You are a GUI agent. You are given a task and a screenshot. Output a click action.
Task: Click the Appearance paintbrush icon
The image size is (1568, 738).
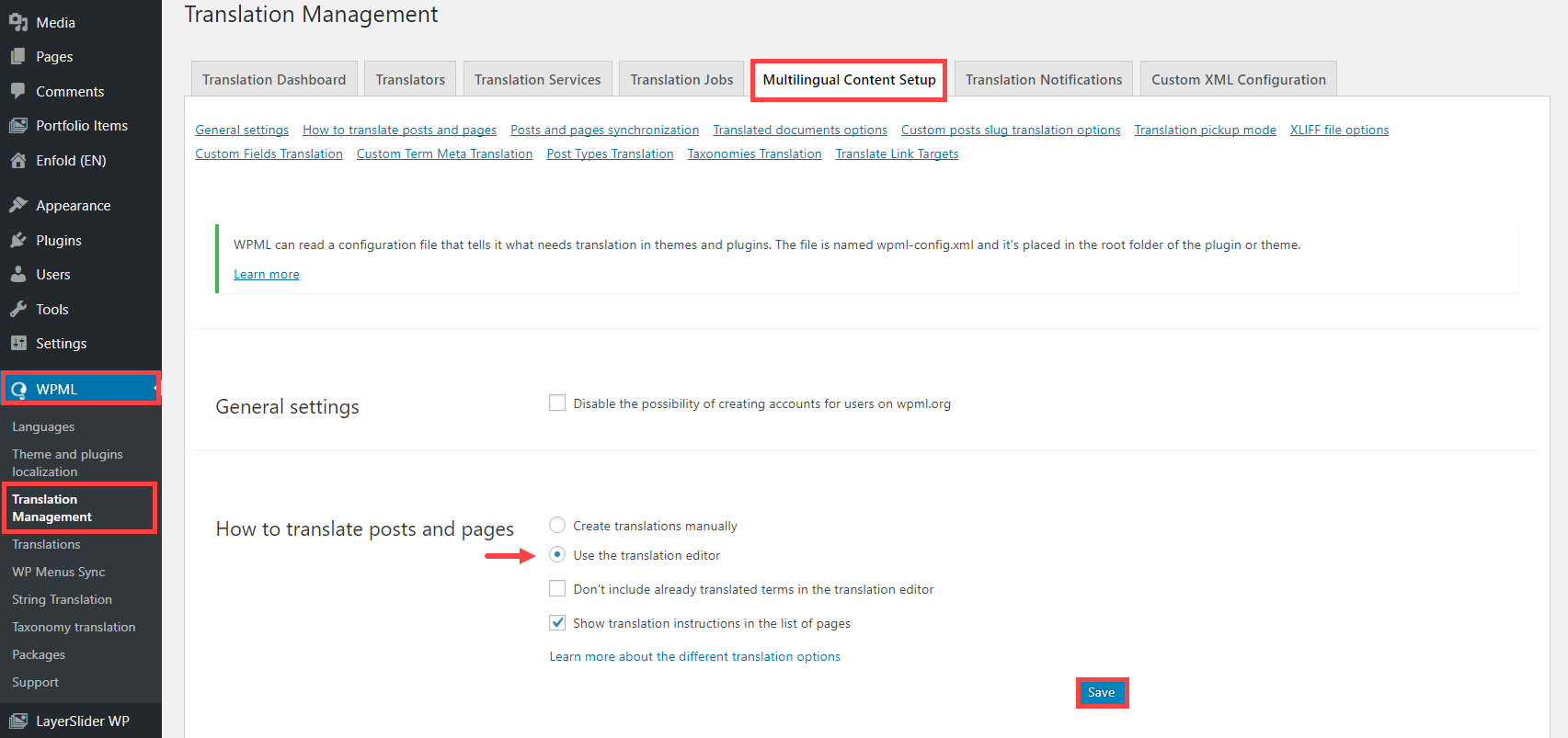[x=17, y=205]
